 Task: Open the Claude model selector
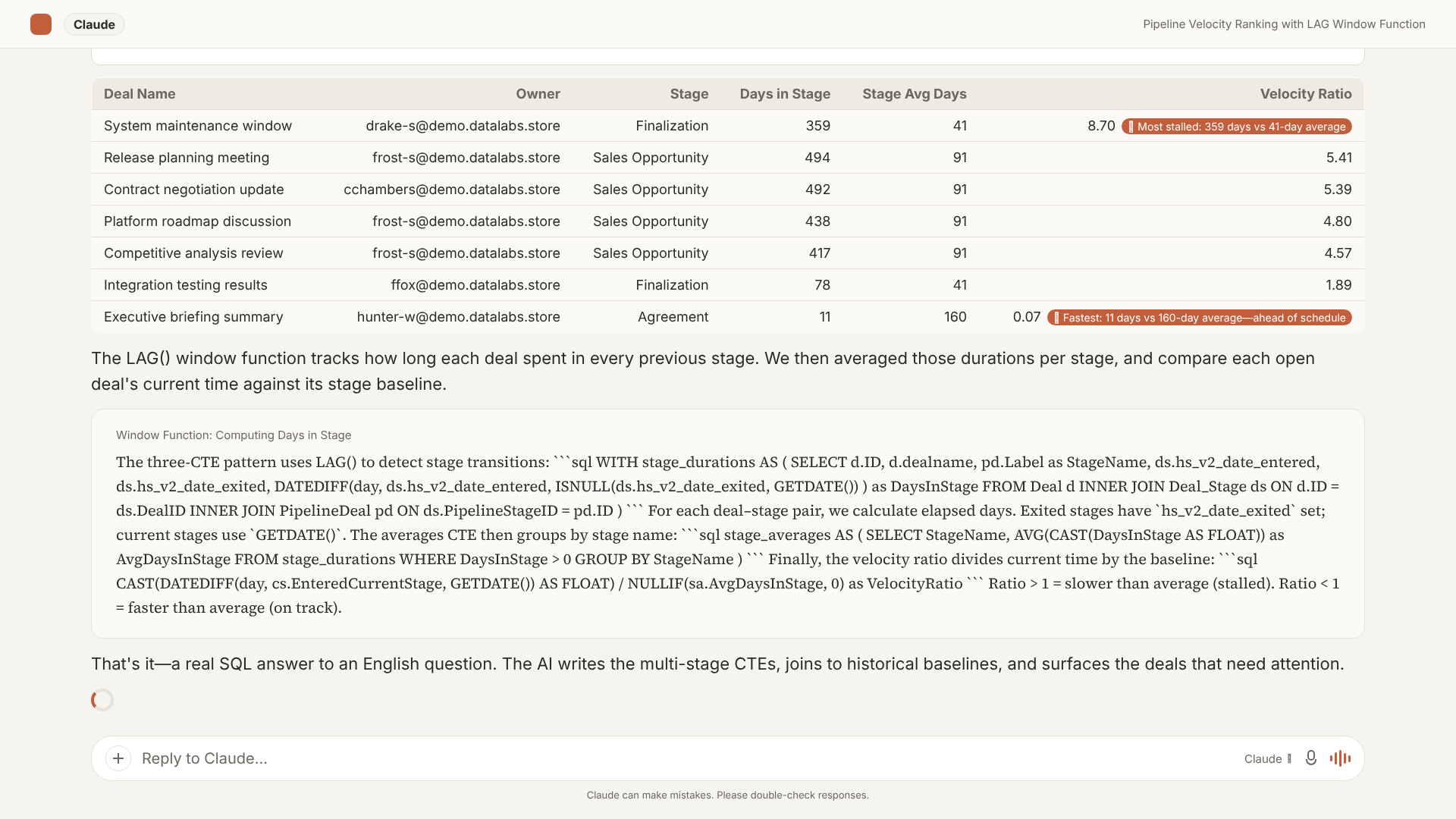(1267, 758)
